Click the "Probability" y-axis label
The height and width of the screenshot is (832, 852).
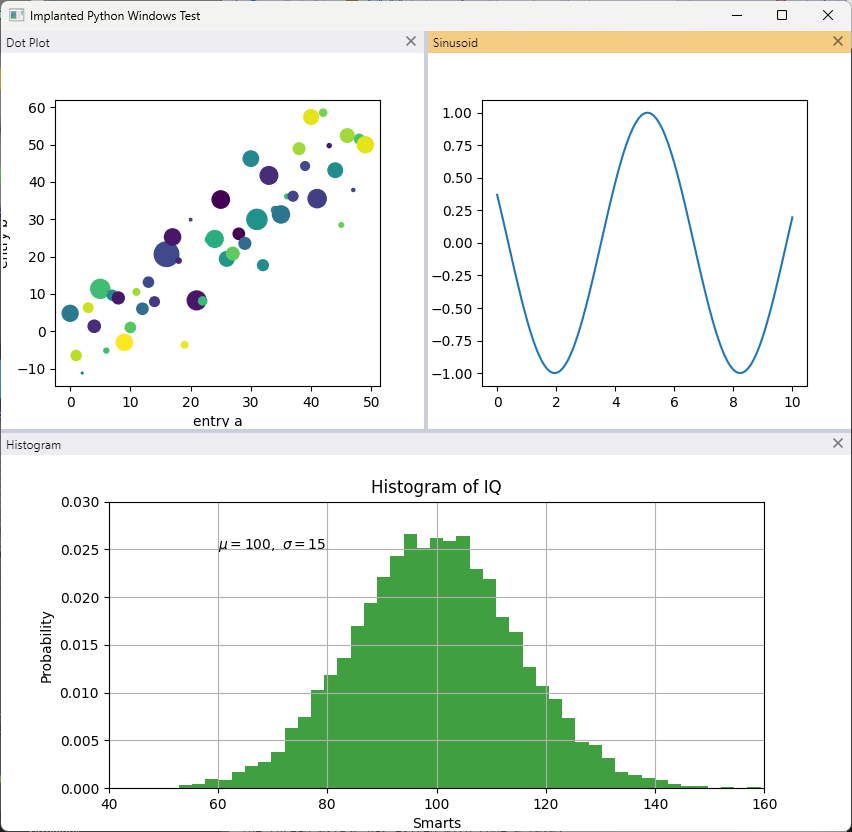pyautogui.click(x=47, y=647)
